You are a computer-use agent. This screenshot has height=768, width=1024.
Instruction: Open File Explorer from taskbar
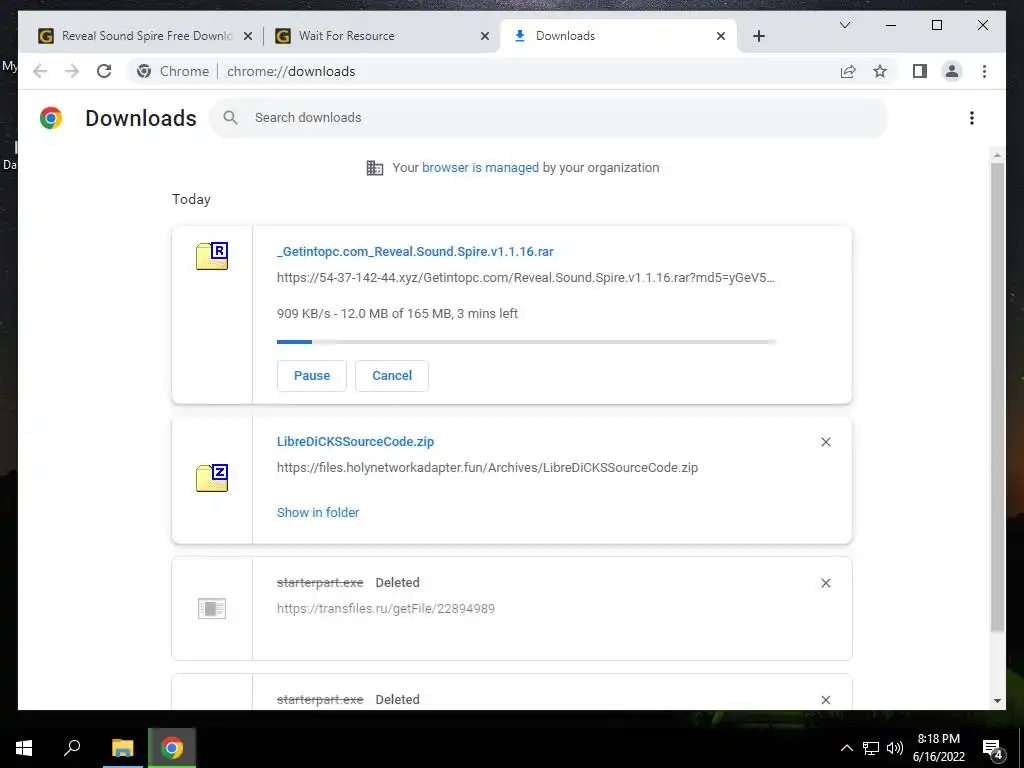tap(122, 748)
